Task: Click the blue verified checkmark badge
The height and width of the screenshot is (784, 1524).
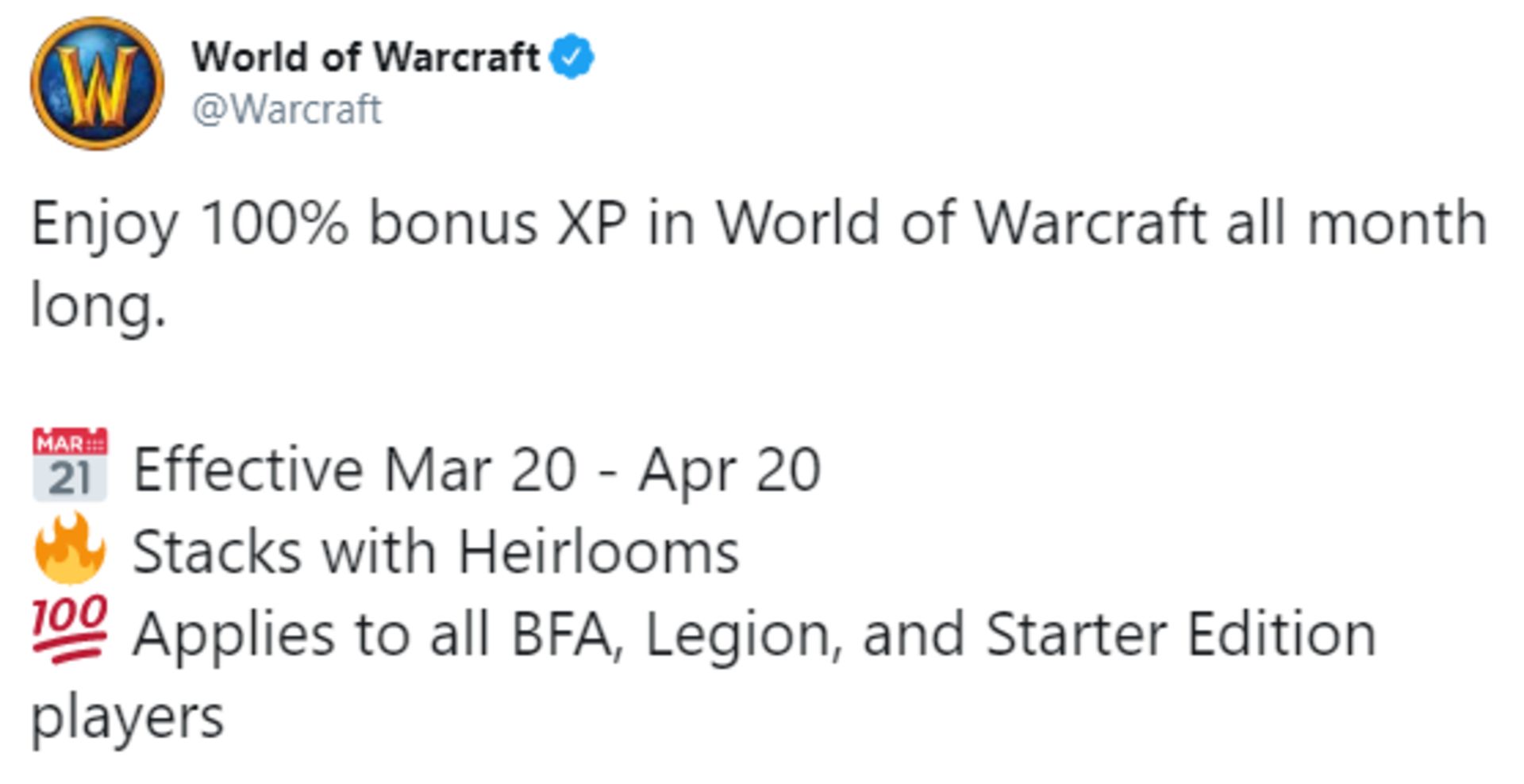Action: (572, 56)
